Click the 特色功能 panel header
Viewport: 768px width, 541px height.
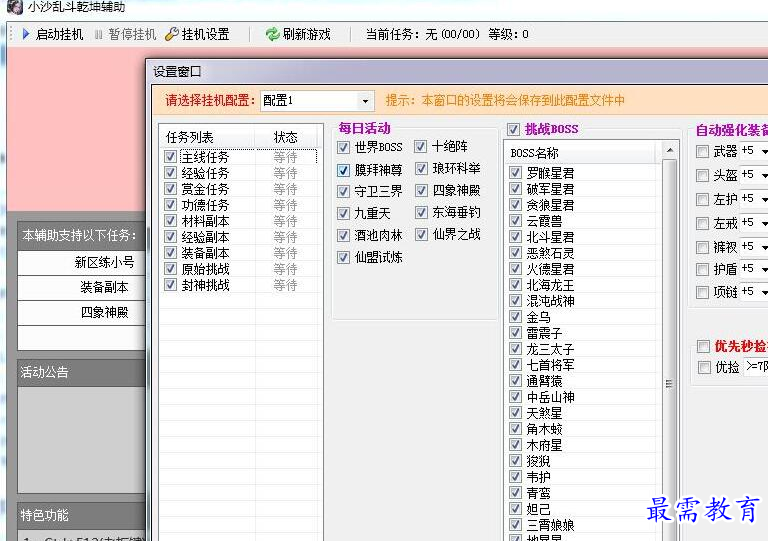pos(81,515)
